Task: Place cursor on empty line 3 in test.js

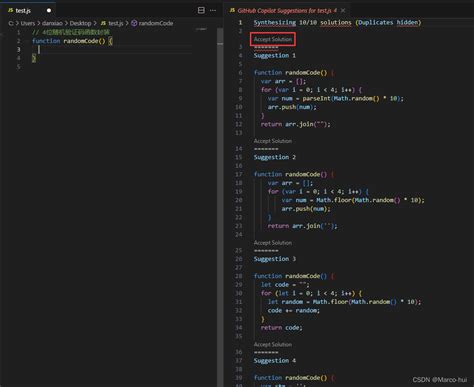Action: pyautogui.click(x=113, y=50)
